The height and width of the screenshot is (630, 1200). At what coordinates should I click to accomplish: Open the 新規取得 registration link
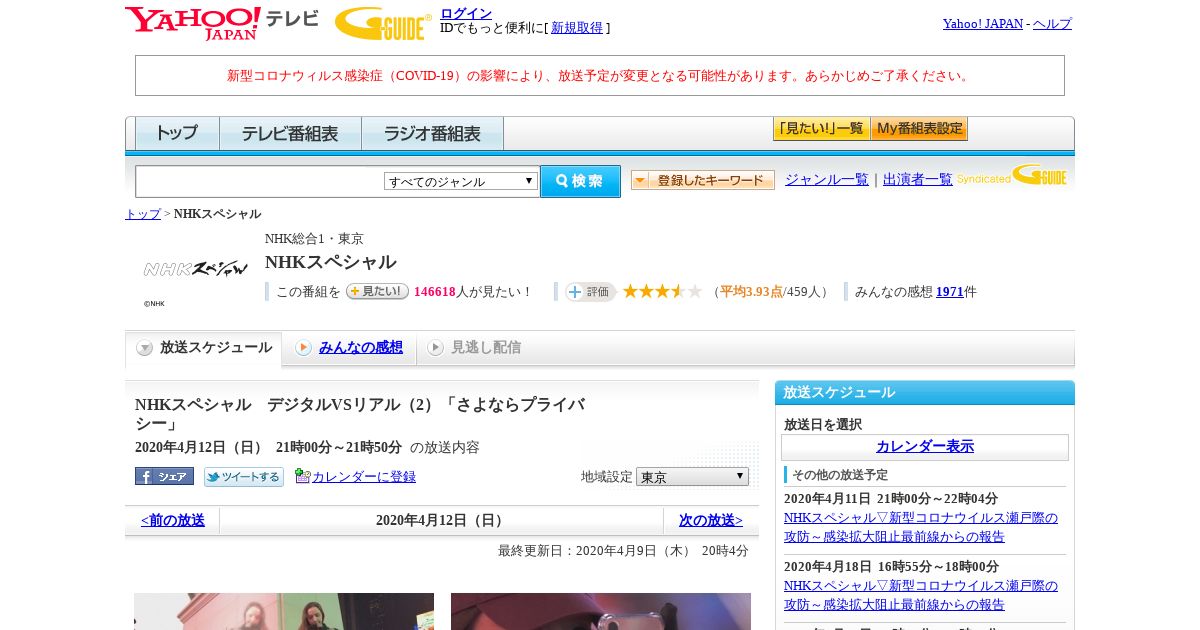pyautogui.click(x=577, y=28)
